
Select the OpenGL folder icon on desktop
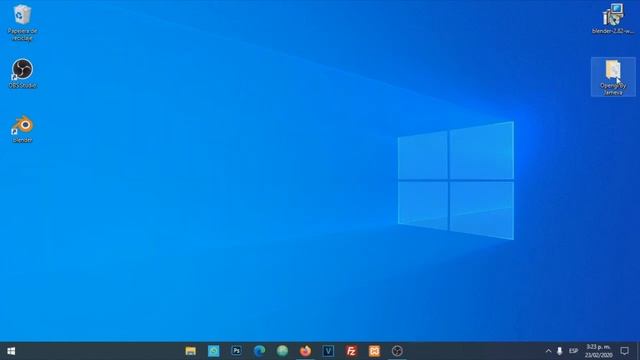(x=613, y=77)
